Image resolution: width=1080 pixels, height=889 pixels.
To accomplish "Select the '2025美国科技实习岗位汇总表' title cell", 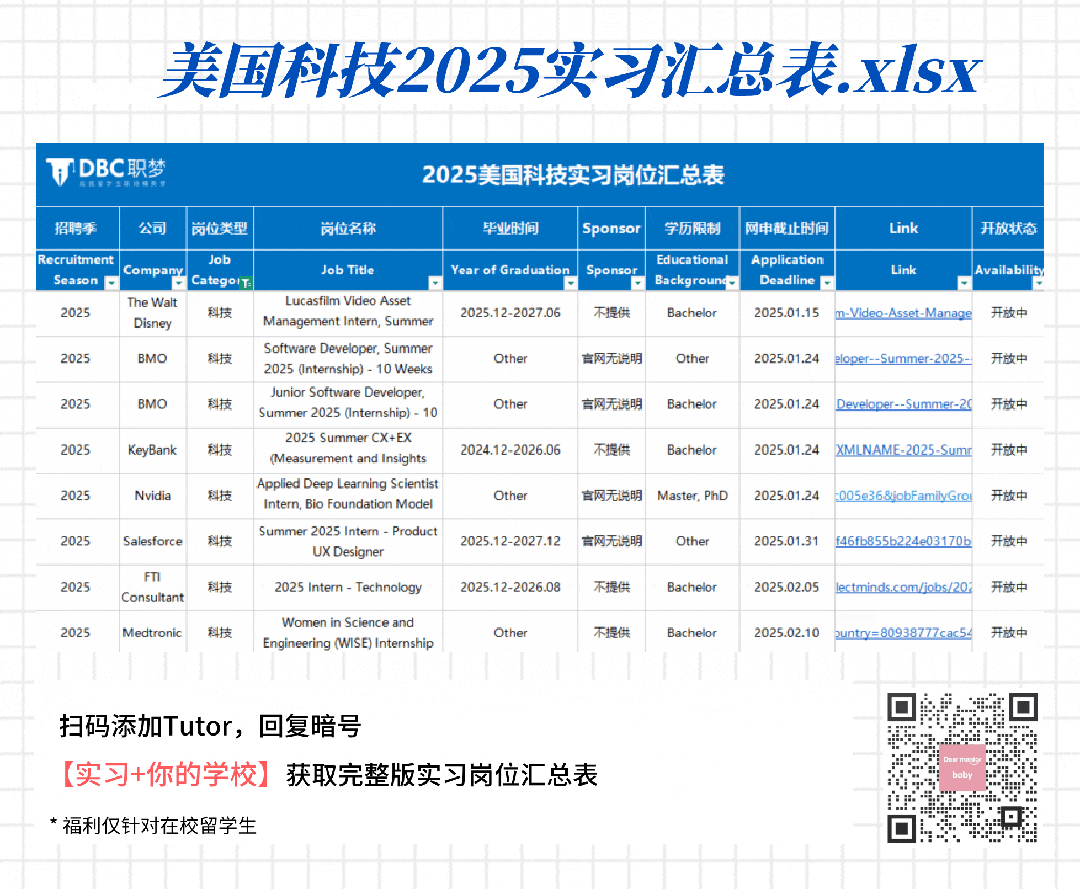I will tap(573, 175).
